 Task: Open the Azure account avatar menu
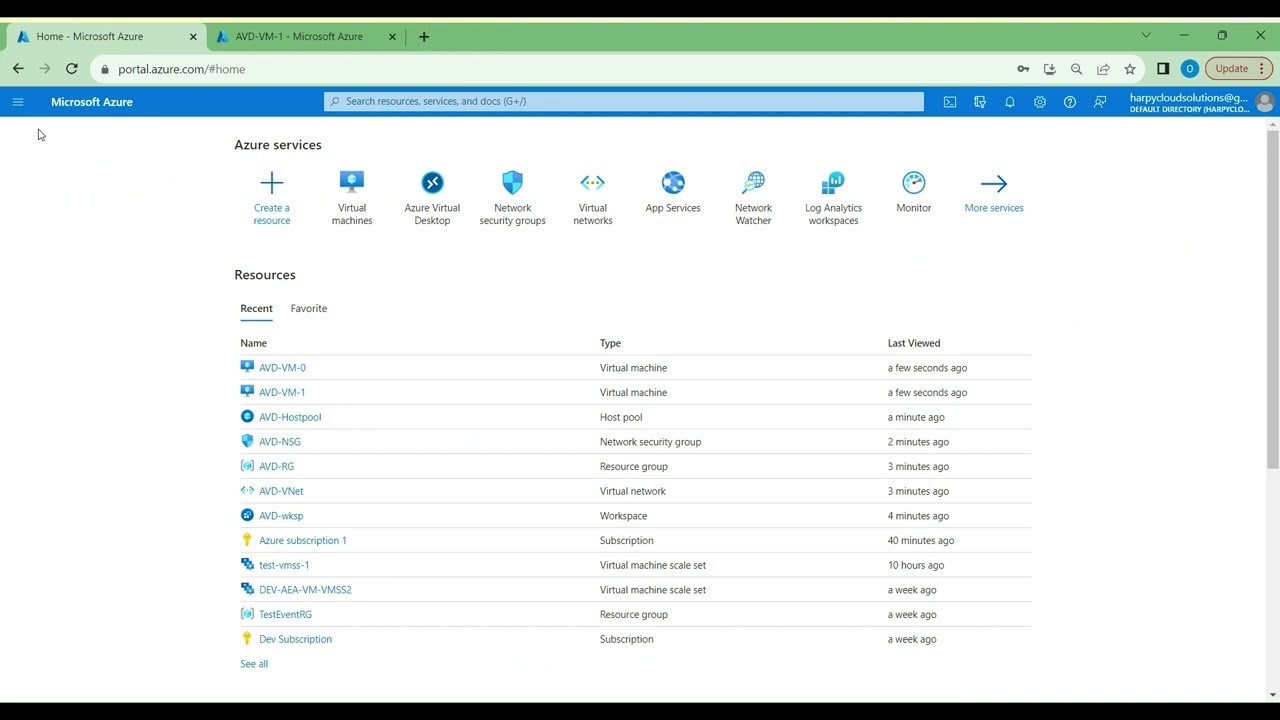1265,102
